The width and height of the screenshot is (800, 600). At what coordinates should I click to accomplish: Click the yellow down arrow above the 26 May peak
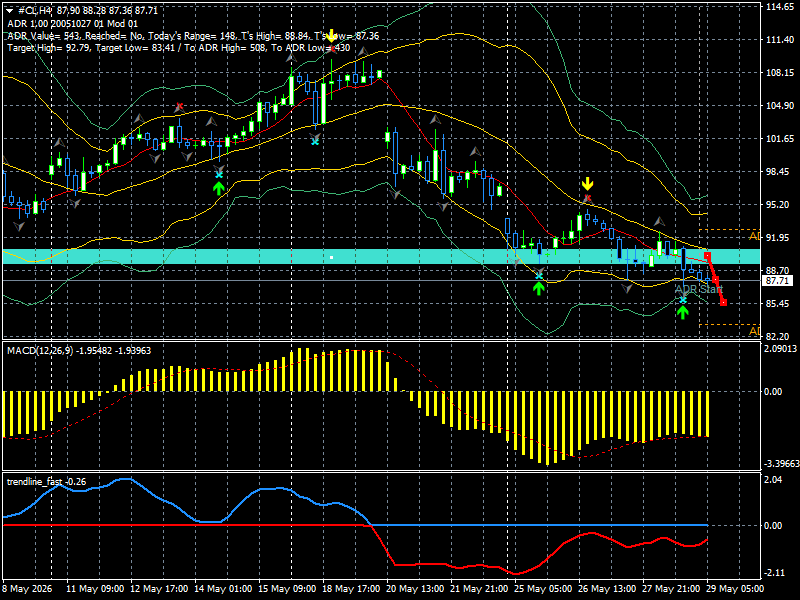tap(588, 184)
